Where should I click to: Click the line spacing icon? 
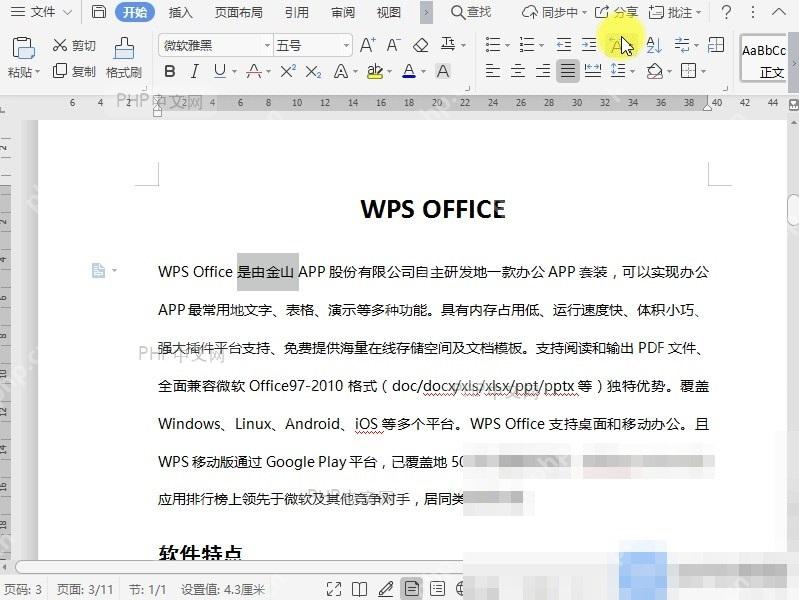click(618, 71)
